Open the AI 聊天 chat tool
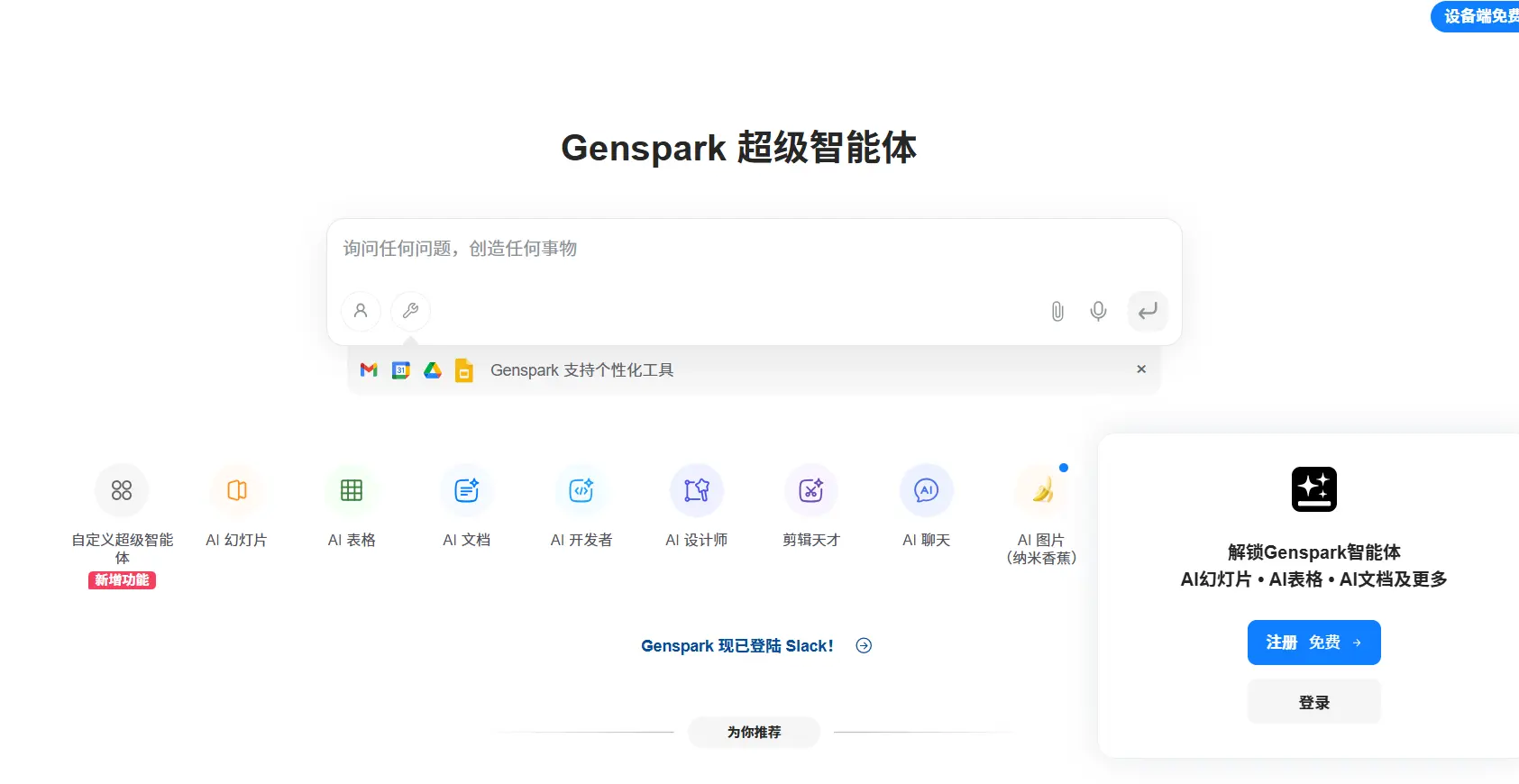Image resolution: width=1519 pixels, height=784 pixels. pos(927,490)
